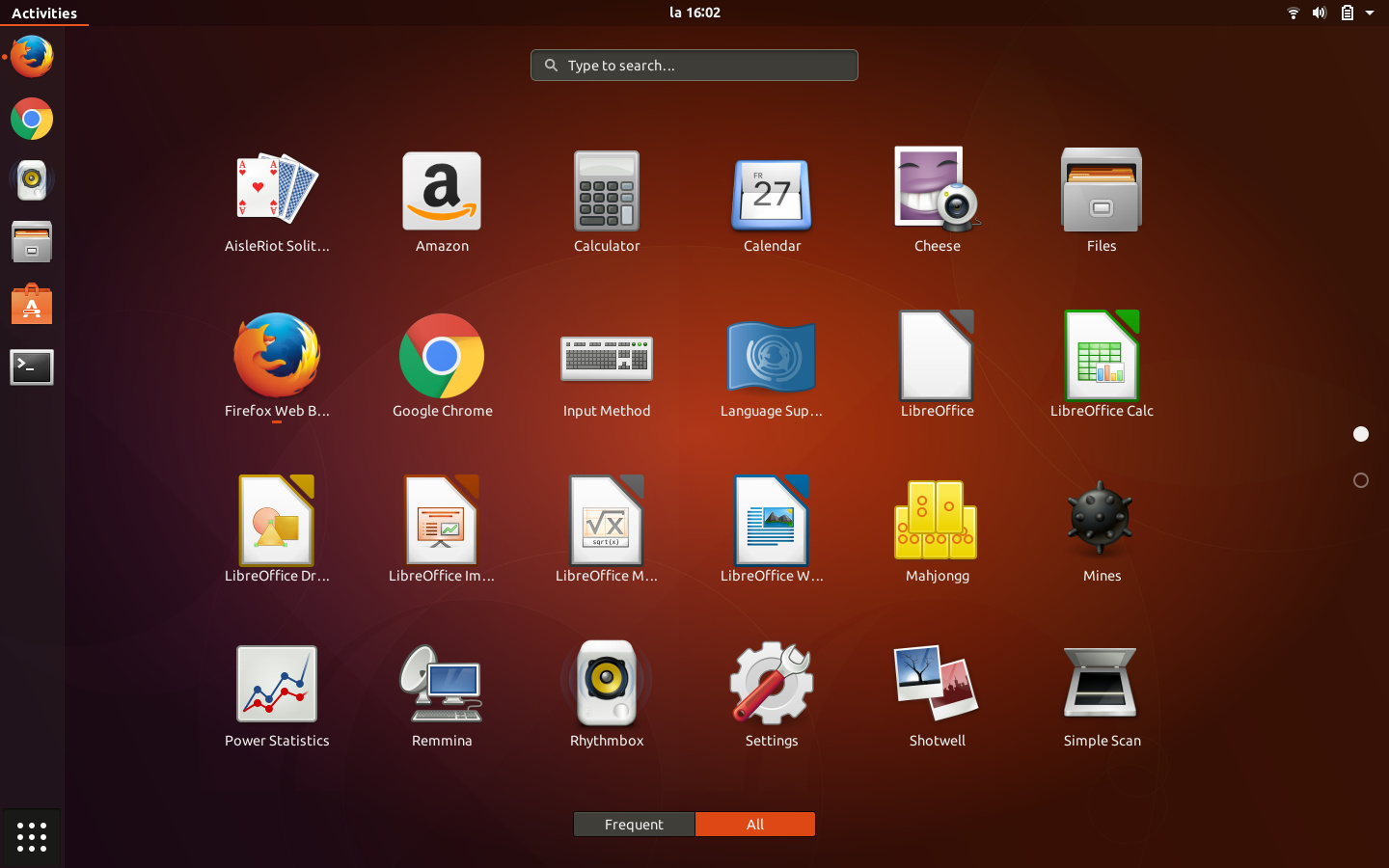Expand the system menu arrow in the top bar

[1370, 13]
